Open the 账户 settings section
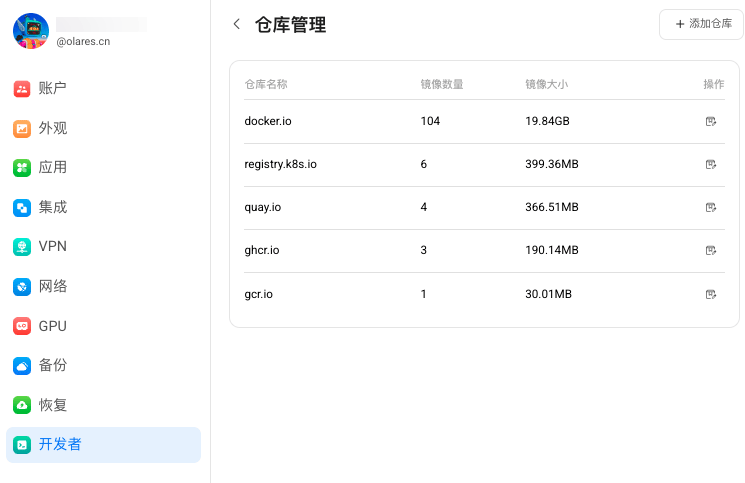Viewport: 745px width, 483px height. pyautogui.click(x=52, y=88)
